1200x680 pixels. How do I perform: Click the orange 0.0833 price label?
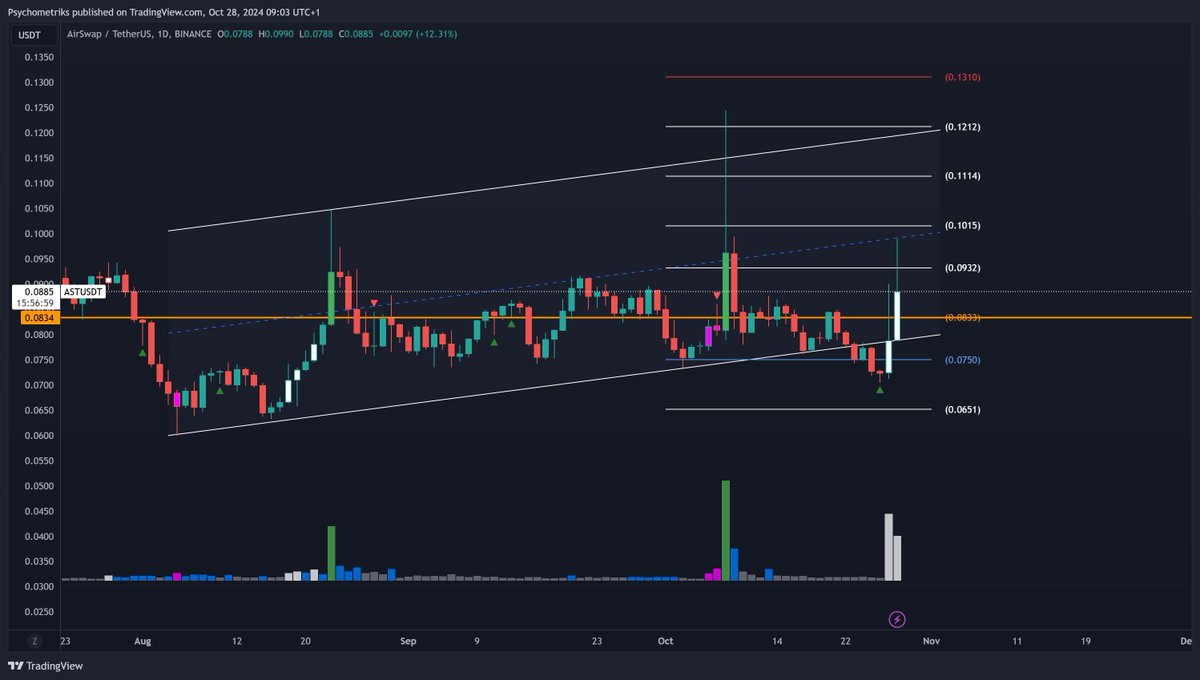click(x=962, y=318)
